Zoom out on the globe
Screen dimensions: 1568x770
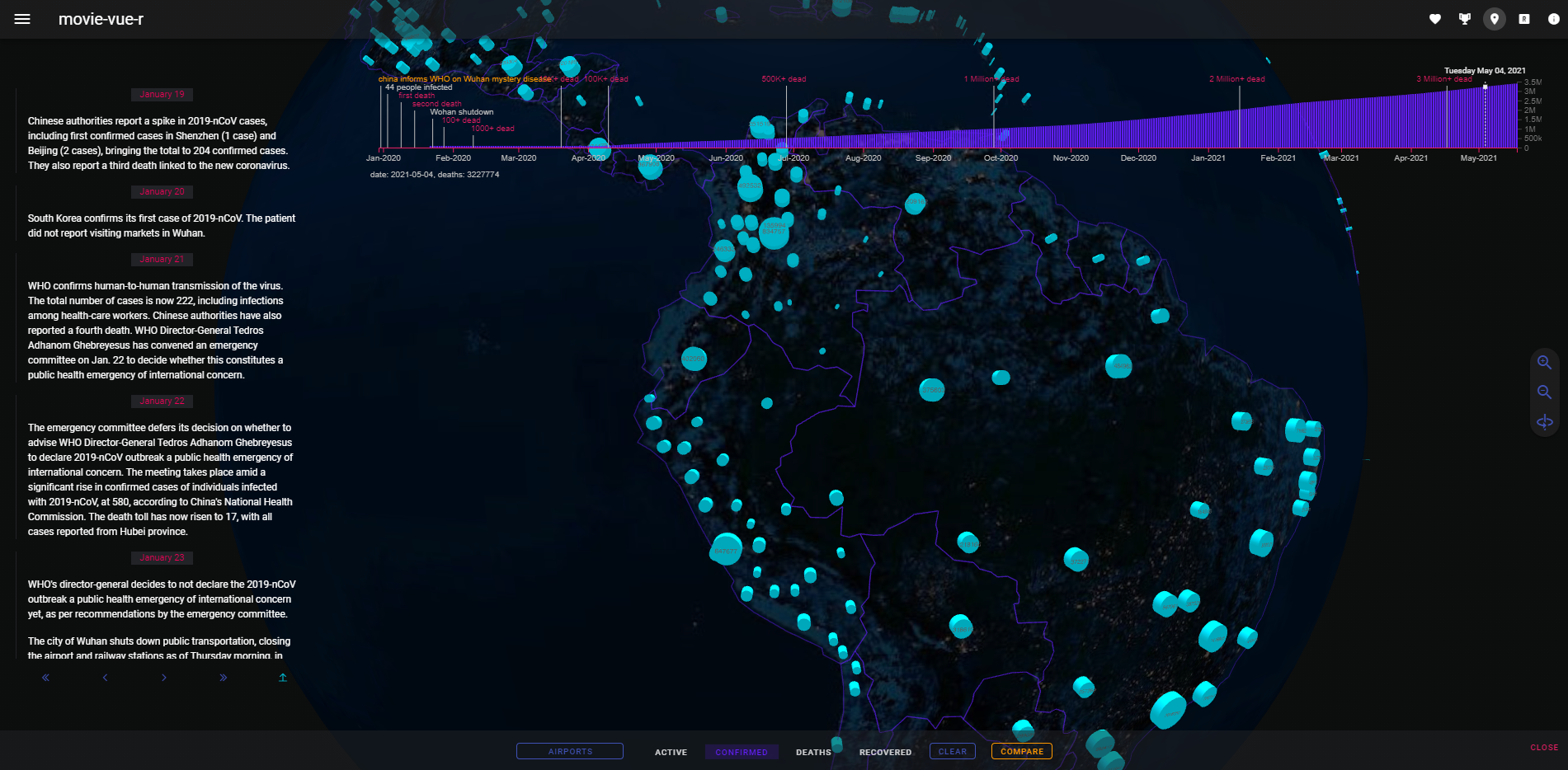(1545, 392)
